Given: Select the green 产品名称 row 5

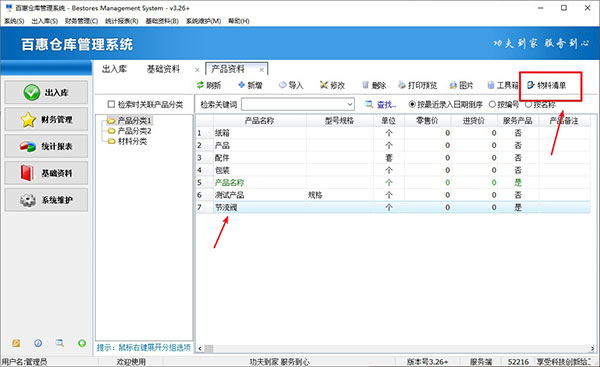Looking at the screenshot, I should [393, 183].
